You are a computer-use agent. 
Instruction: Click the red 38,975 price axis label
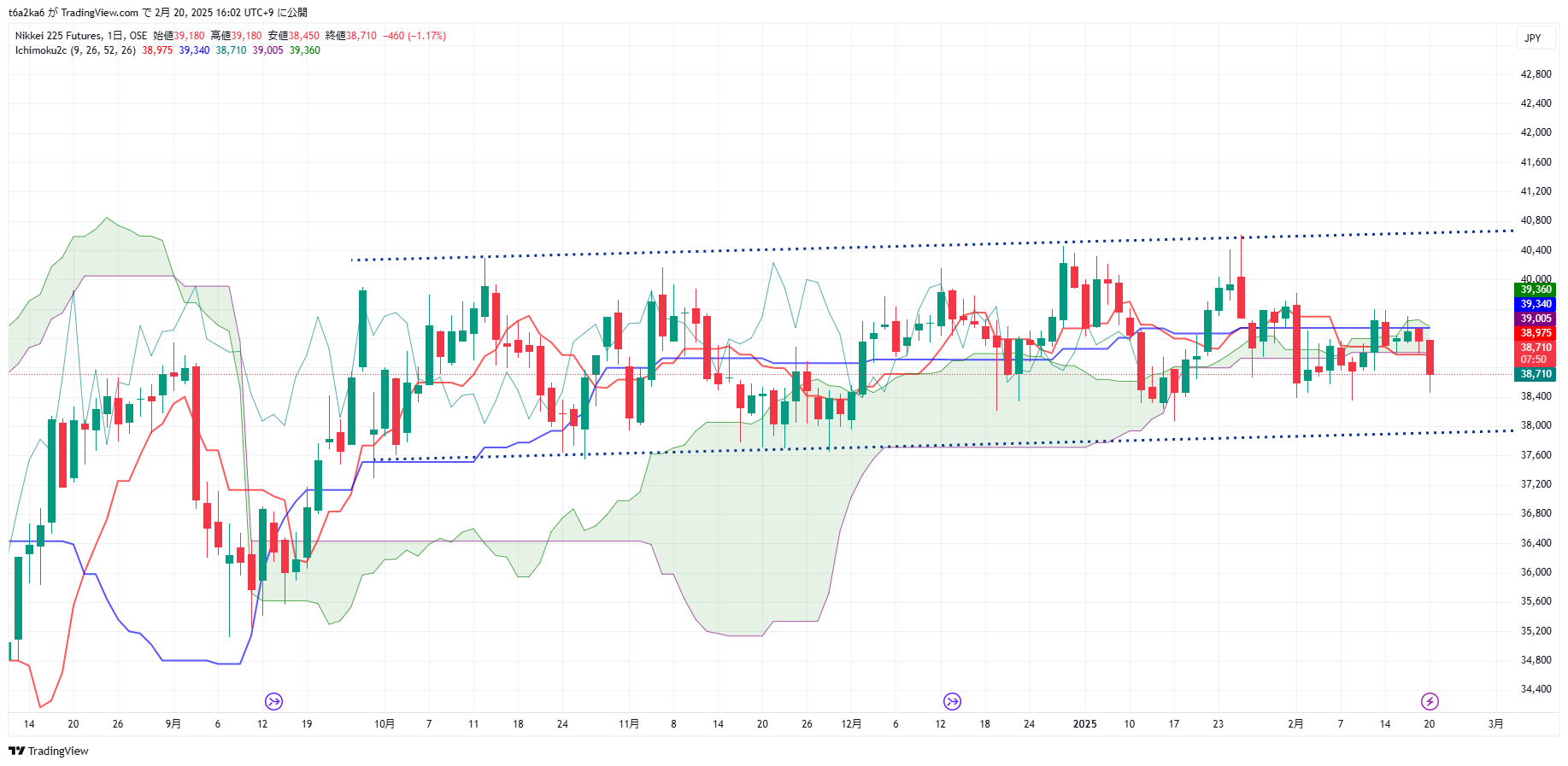tap(1536, 333)
